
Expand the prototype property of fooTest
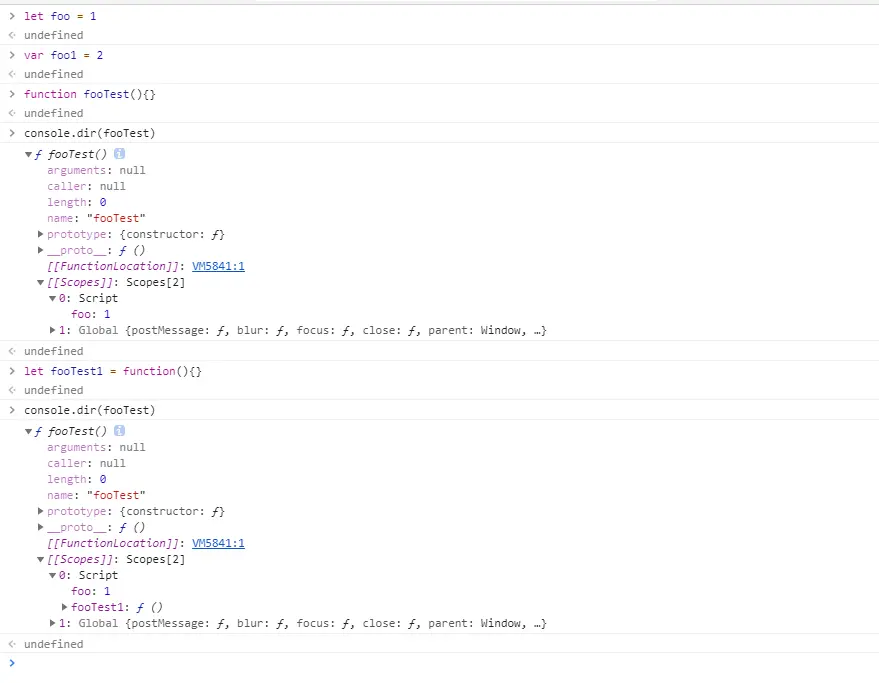[x=40, y=234]
